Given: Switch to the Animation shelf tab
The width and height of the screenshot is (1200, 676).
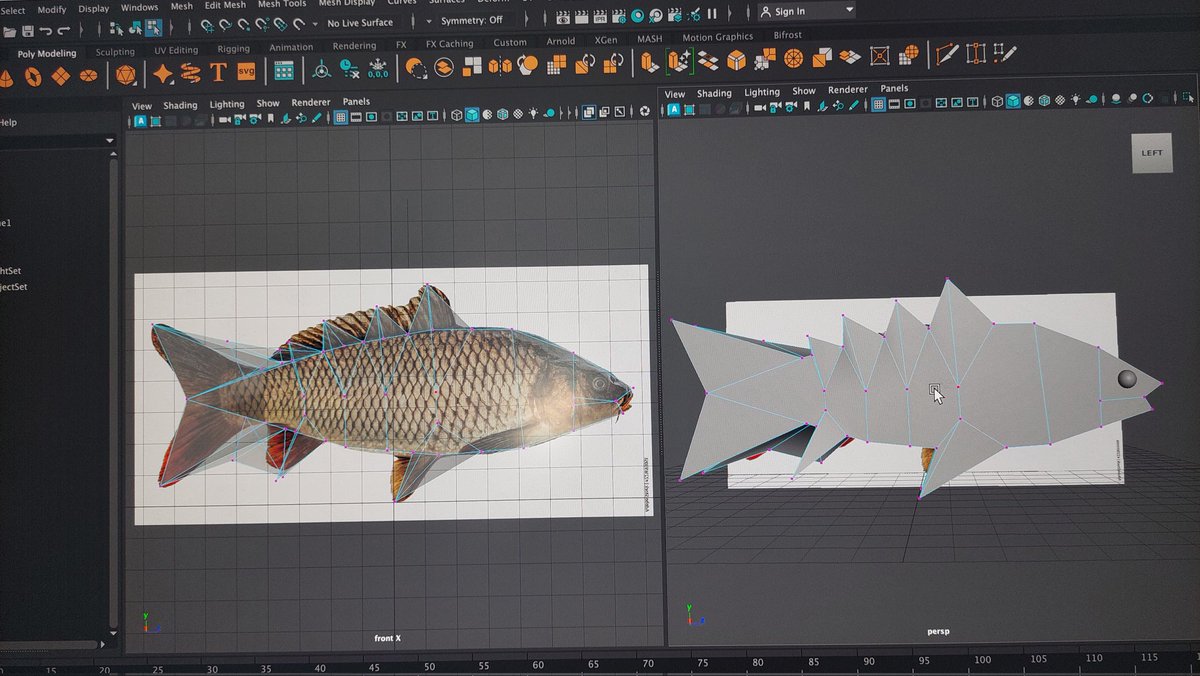Looking at the screenshot, I should [x=291, y=47].
